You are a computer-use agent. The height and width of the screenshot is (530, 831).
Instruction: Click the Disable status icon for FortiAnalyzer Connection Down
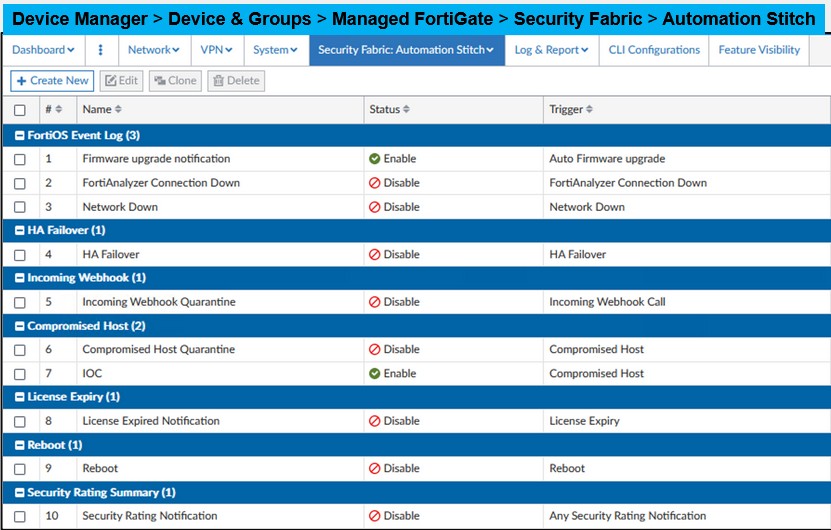pyautogui.click(x=375, y=183)
